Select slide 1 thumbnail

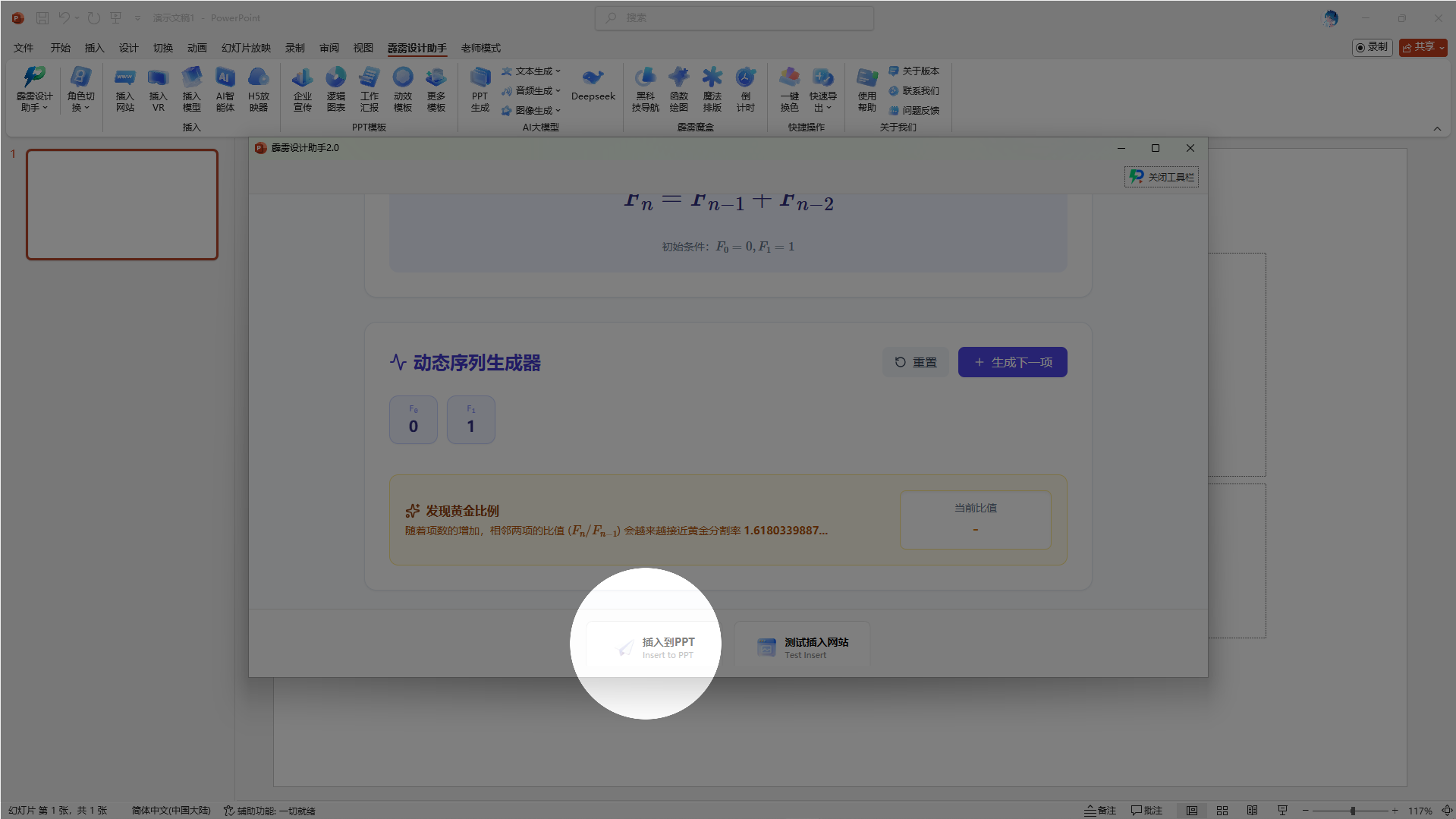click(122, 204)
